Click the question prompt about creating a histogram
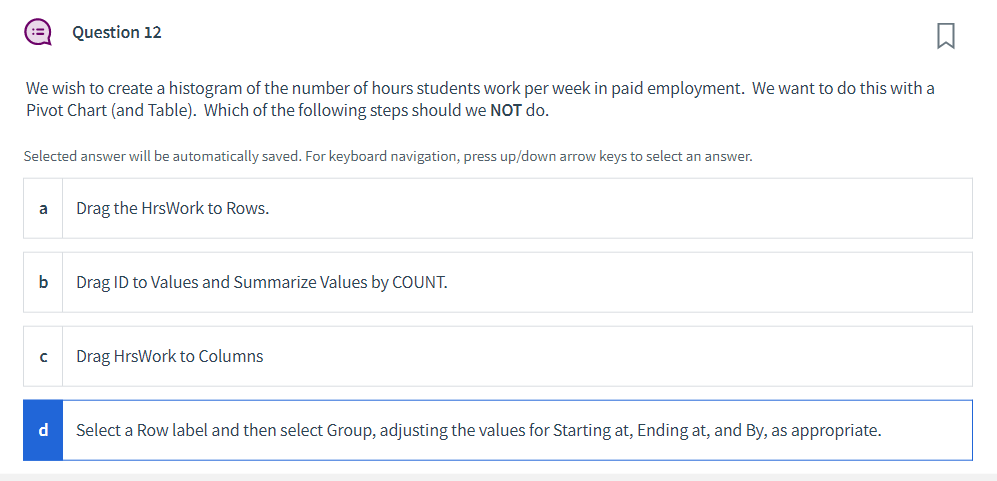This screenshot has height=481, width=997. click(480, 99)
